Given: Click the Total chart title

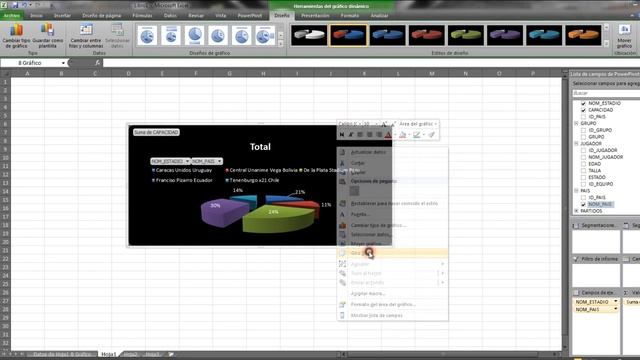Looking at the screenshot, I should [x=260, y=147].
